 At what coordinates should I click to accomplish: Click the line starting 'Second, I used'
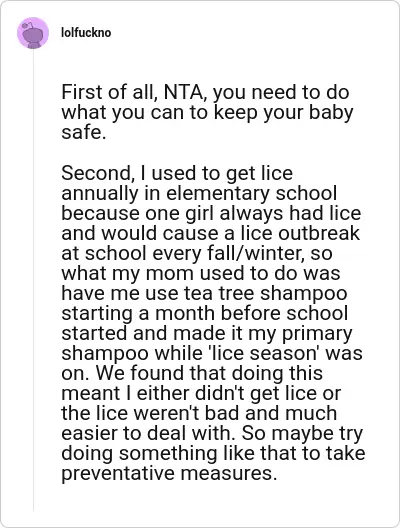pyautogui.click(x=177, y=173)
